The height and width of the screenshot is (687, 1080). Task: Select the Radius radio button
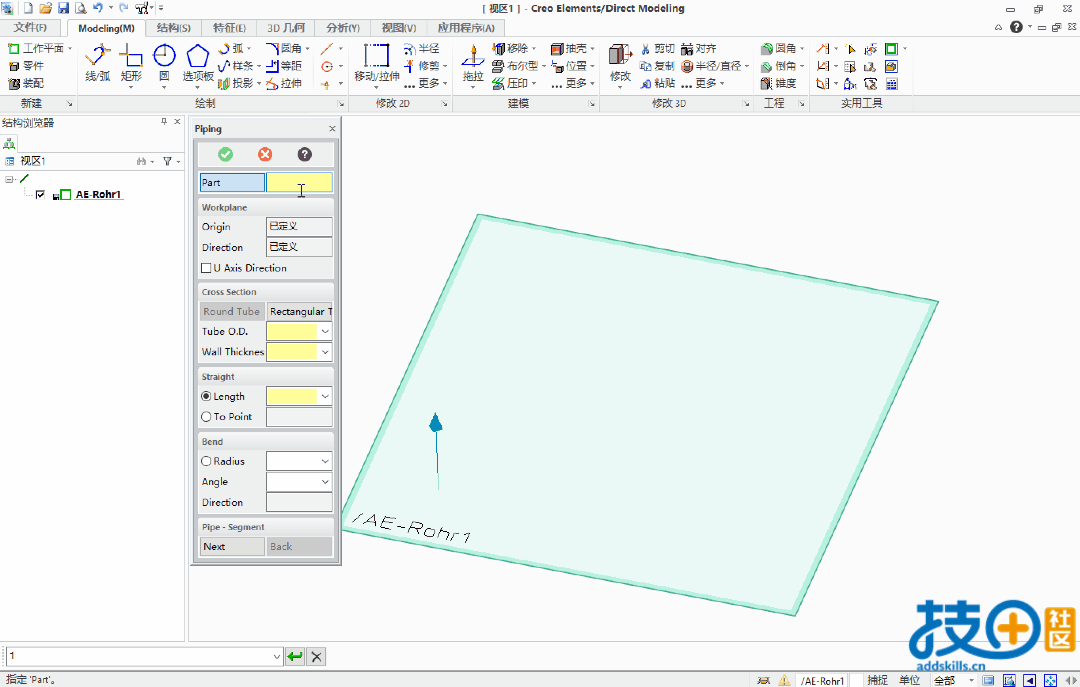206,461
